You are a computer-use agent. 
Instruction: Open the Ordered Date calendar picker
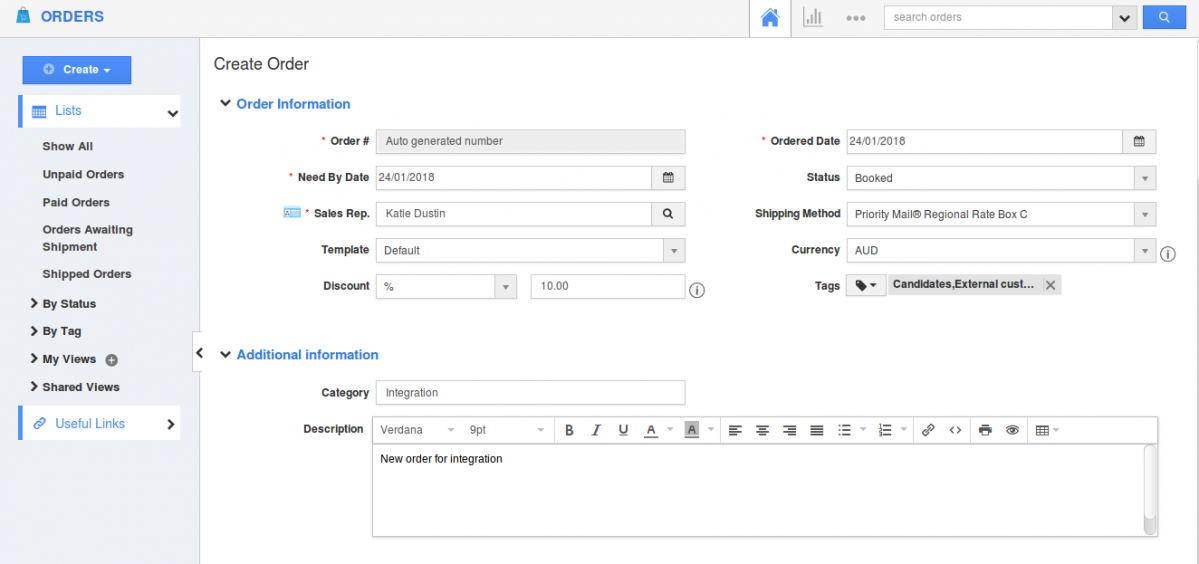click(1139, 141)
